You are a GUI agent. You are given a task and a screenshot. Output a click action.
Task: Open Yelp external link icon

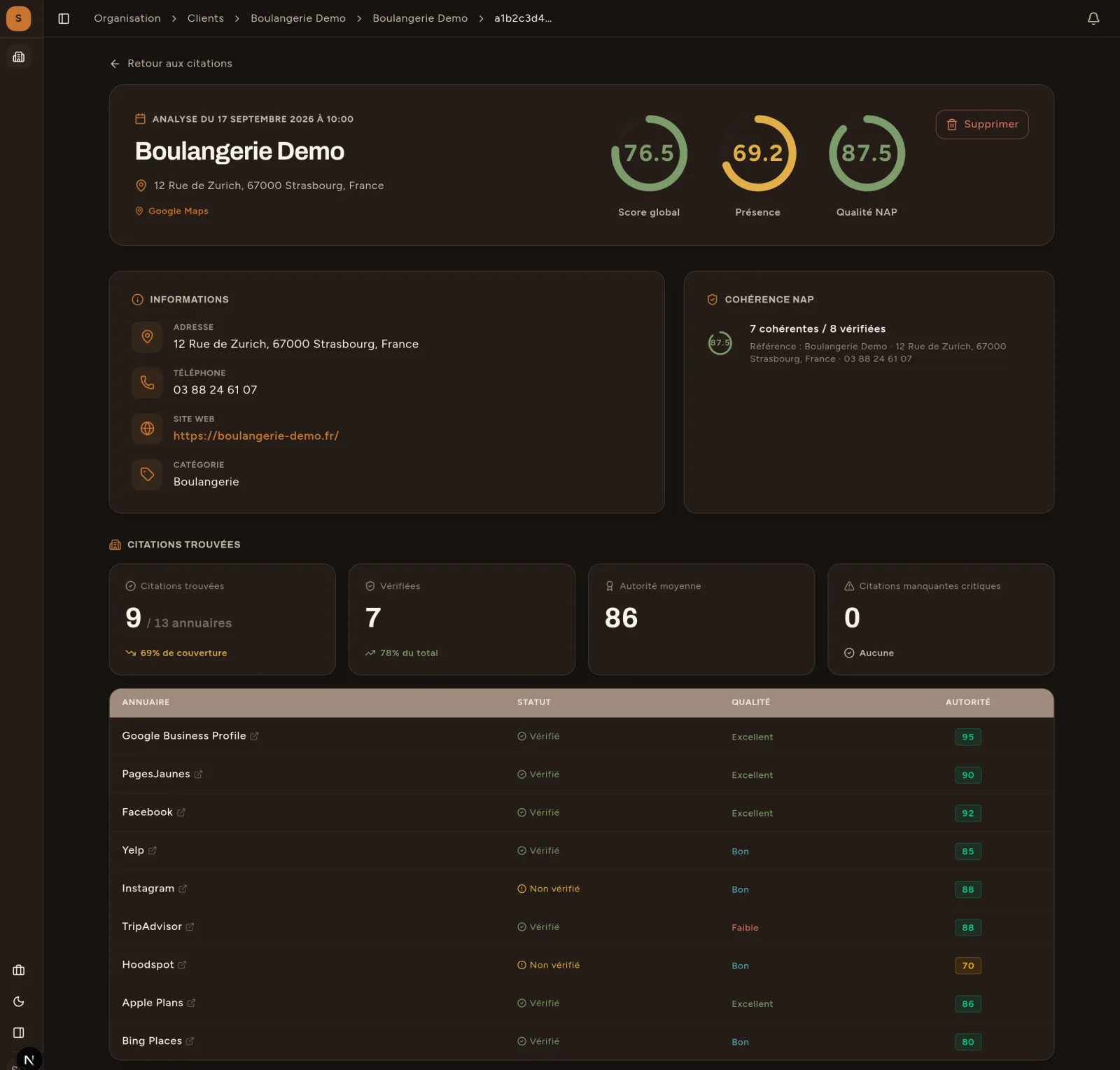[153, 851]
